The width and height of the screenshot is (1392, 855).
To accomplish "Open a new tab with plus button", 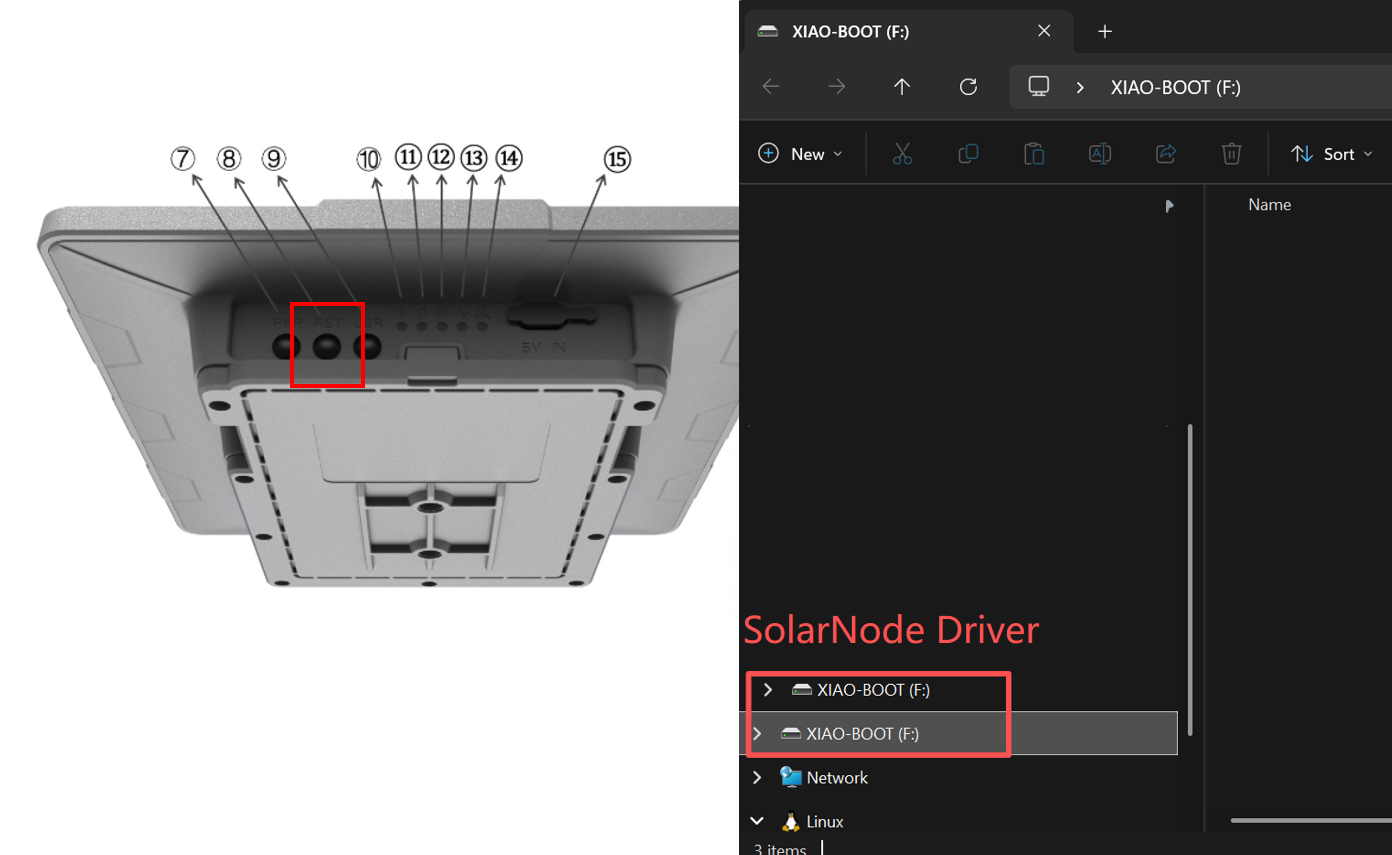I will (x=1105, y=31).
